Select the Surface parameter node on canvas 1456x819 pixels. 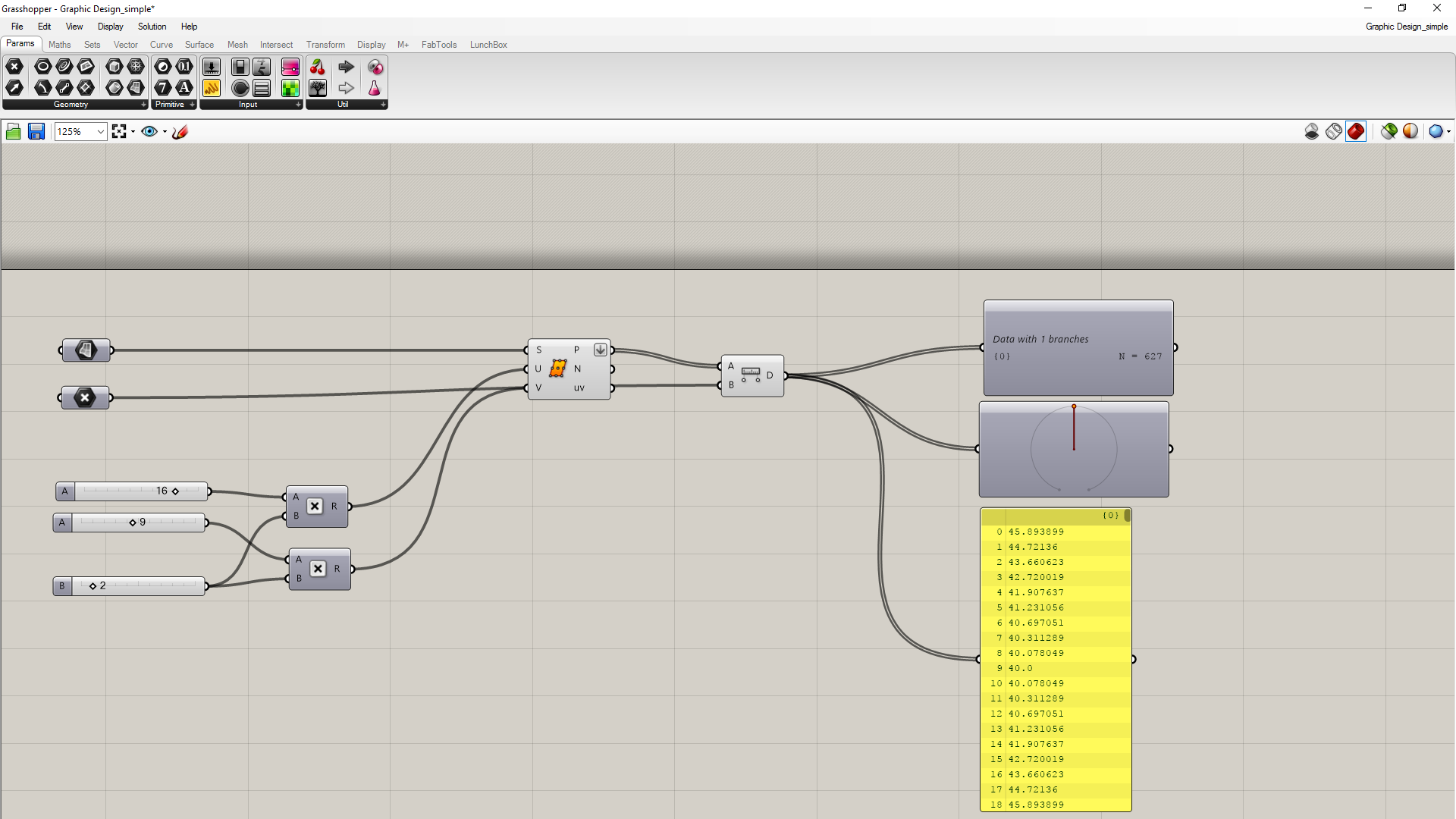[86, 350]
